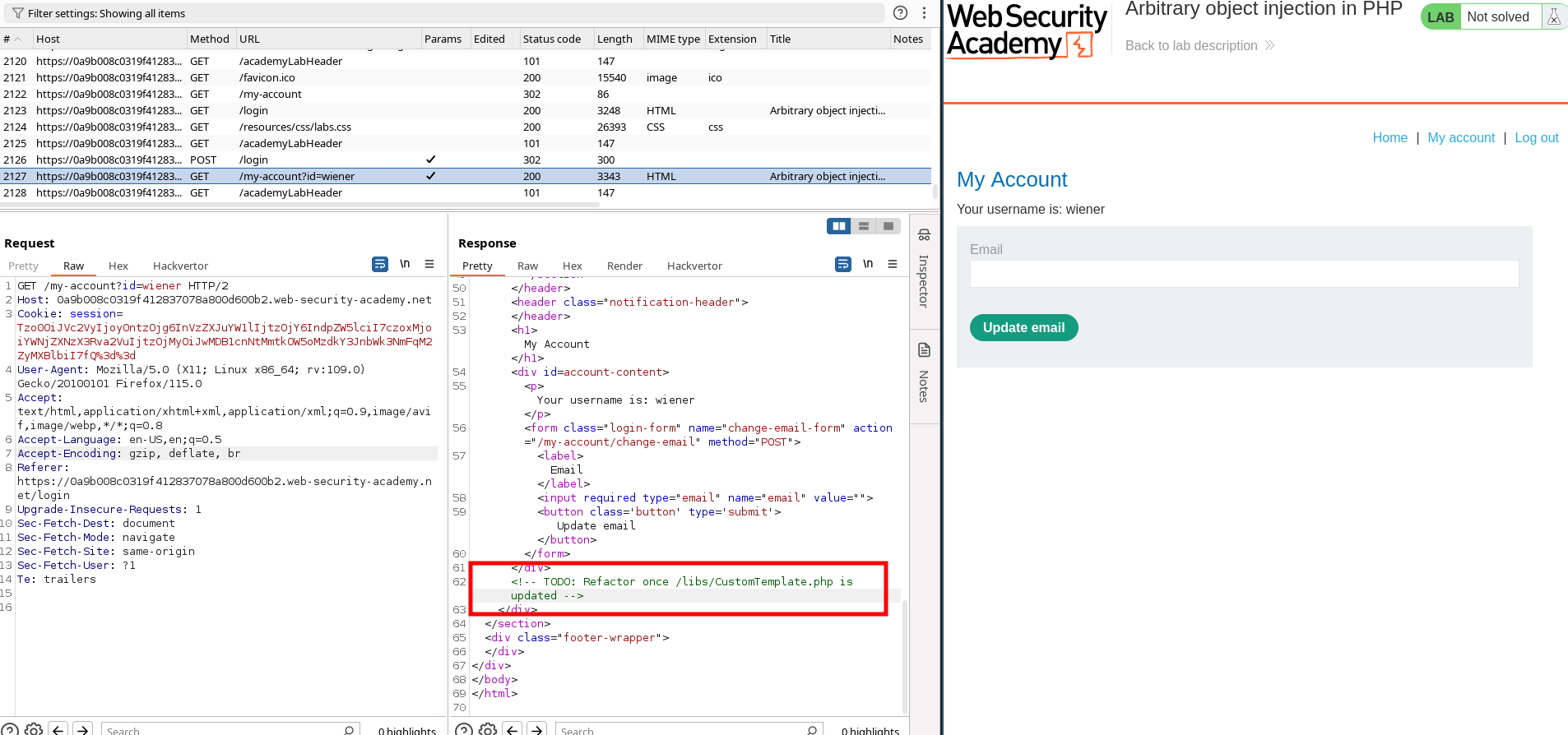
Task: Sort history by the # column
Action: [x=14, y=39]
